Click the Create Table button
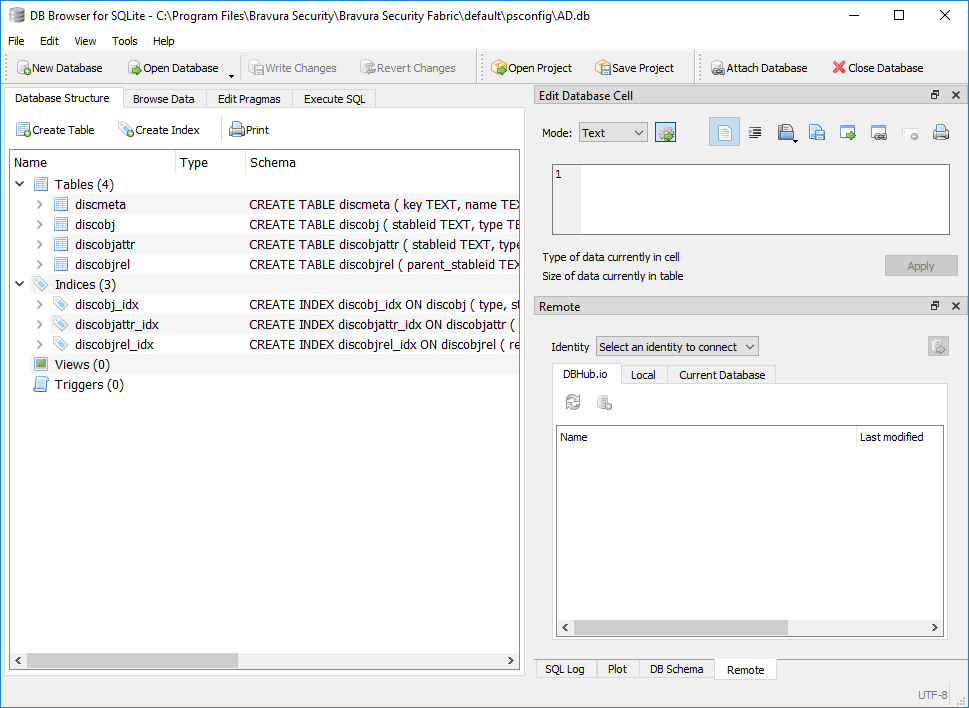 coord(55,129)
